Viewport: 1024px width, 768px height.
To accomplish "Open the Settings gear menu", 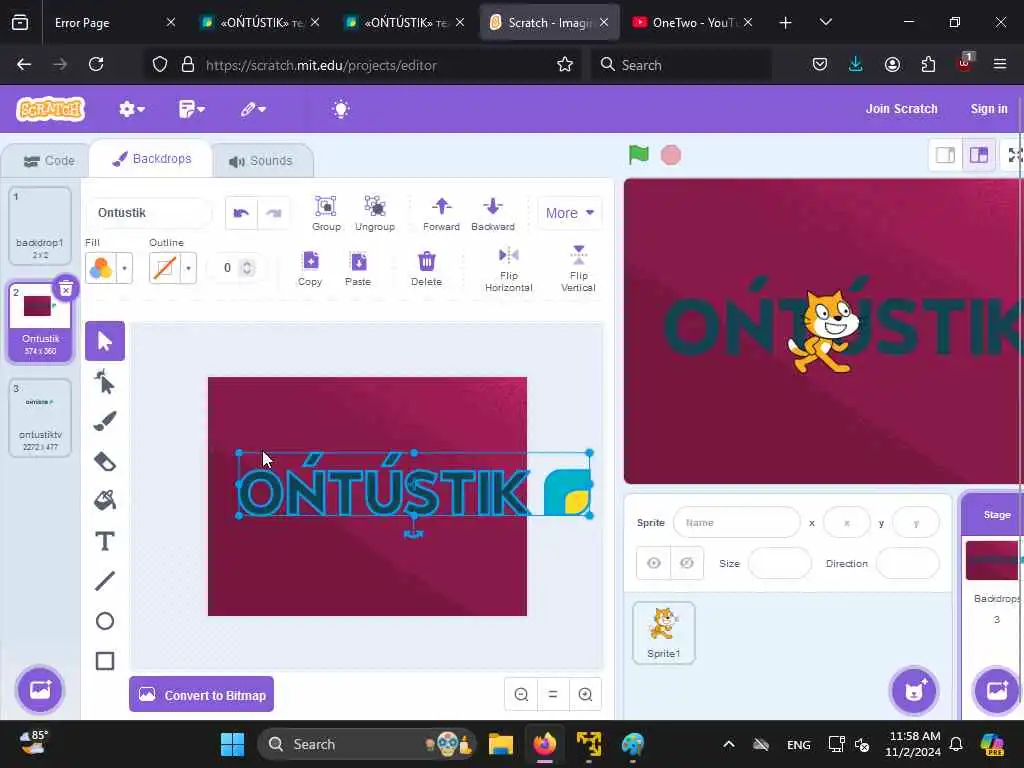I will click(131, 109).
